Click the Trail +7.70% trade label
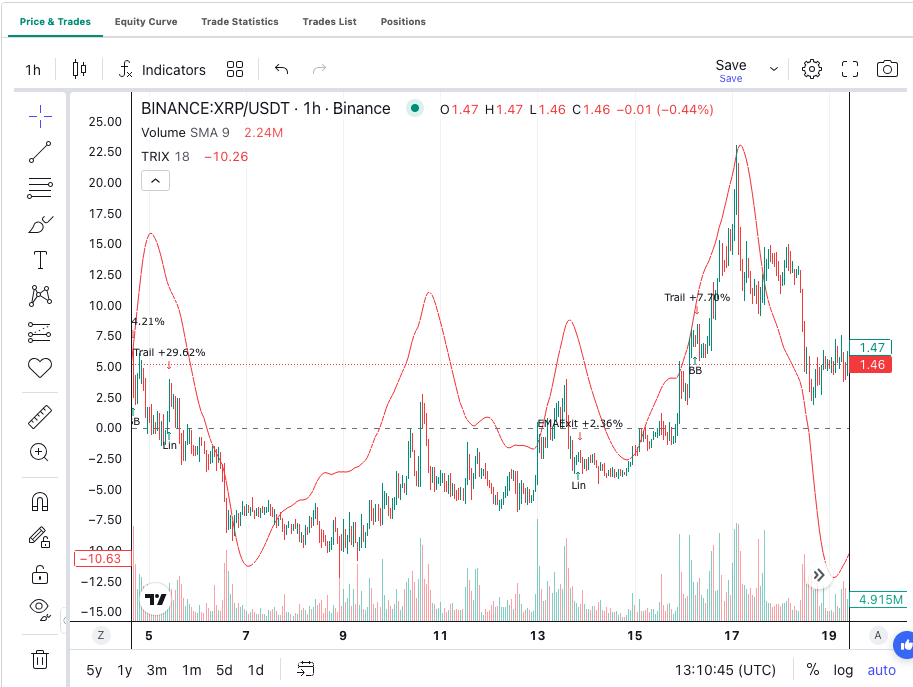Image resolution: width=913 pixels, height=687 pixels. click(x=697, y=298)
